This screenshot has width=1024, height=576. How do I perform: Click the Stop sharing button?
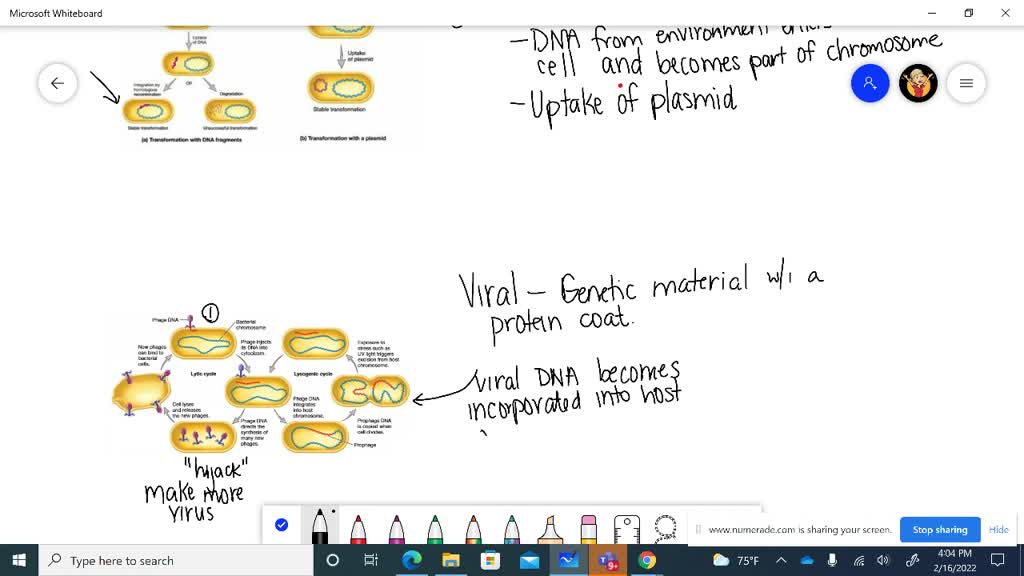pyautogui.click(x=939, y=529)
